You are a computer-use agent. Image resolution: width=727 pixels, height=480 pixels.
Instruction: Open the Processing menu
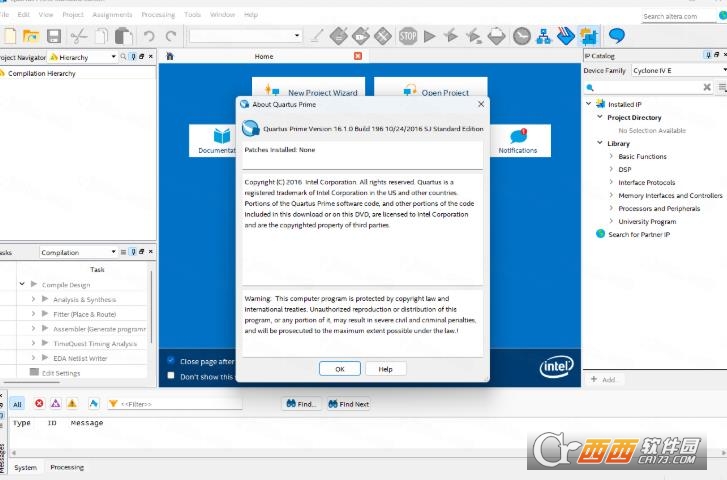pos(158,14)
